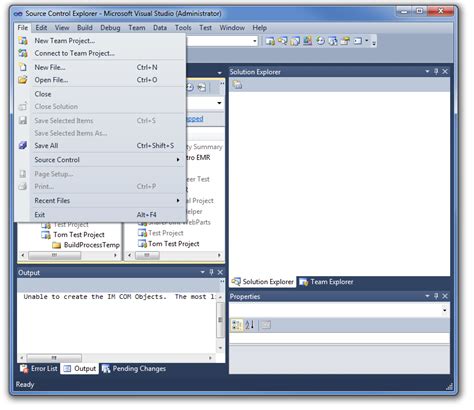This screenshot has height=410, width=474.
Task: Click the file list horizontal scrollbar thumb
Action: pyautogui.click(x=147, y=255)
